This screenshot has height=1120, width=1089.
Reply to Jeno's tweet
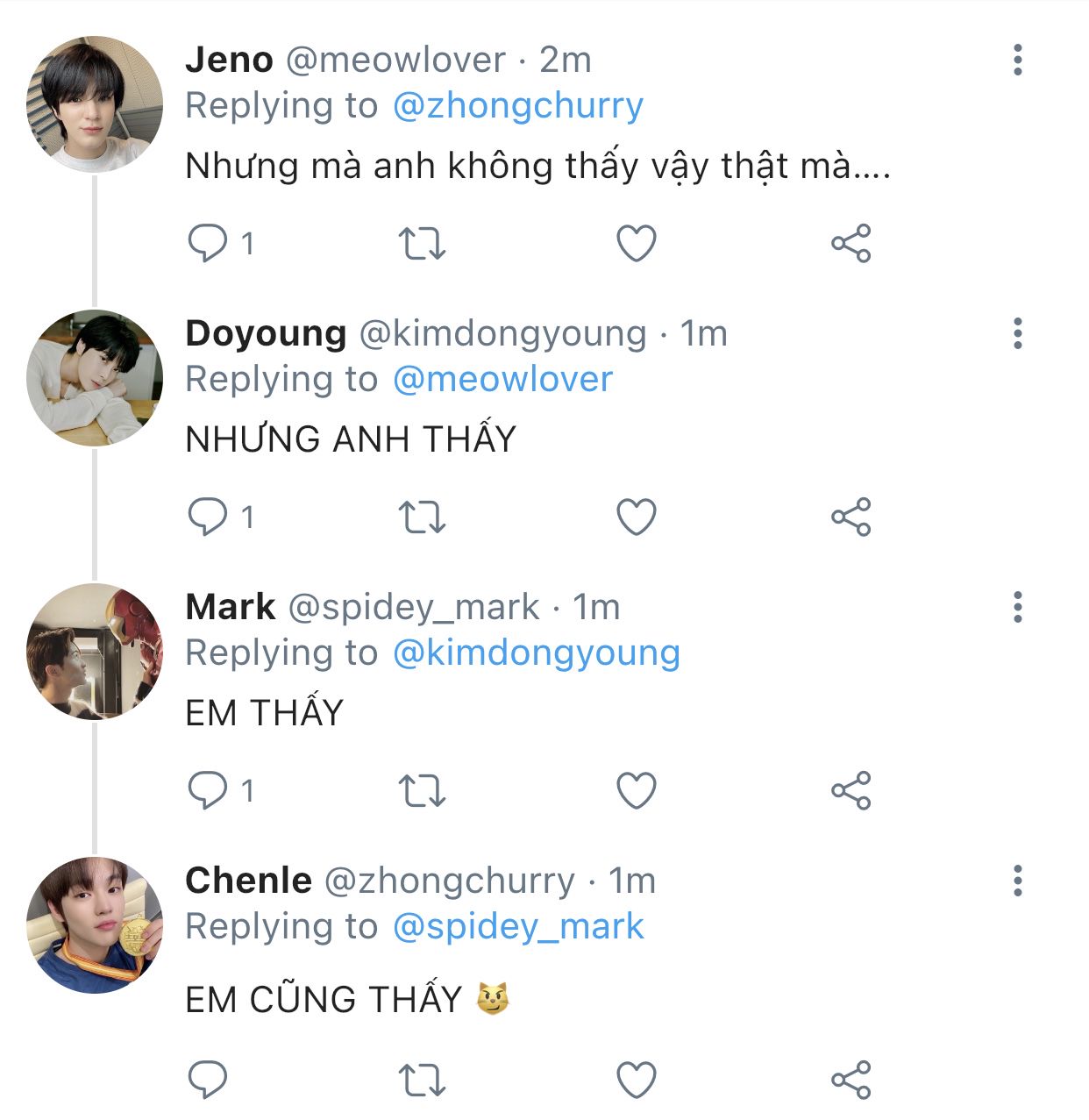tap(208, 243)
